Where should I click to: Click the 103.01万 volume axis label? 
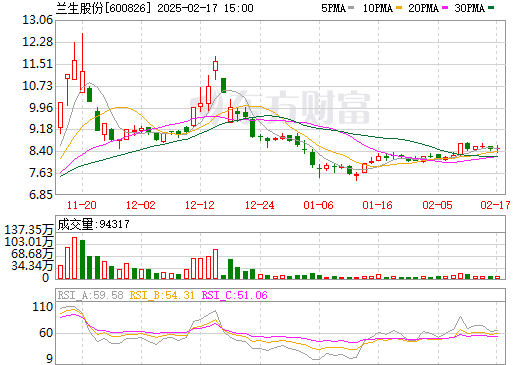click(x=29, y=242)
